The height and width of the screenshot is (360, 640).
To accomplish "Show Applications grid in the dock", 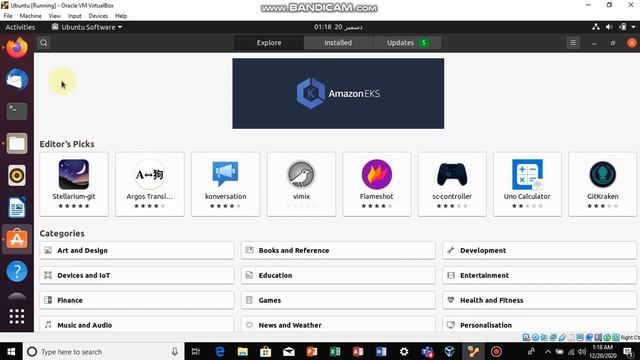I will 17,316.
